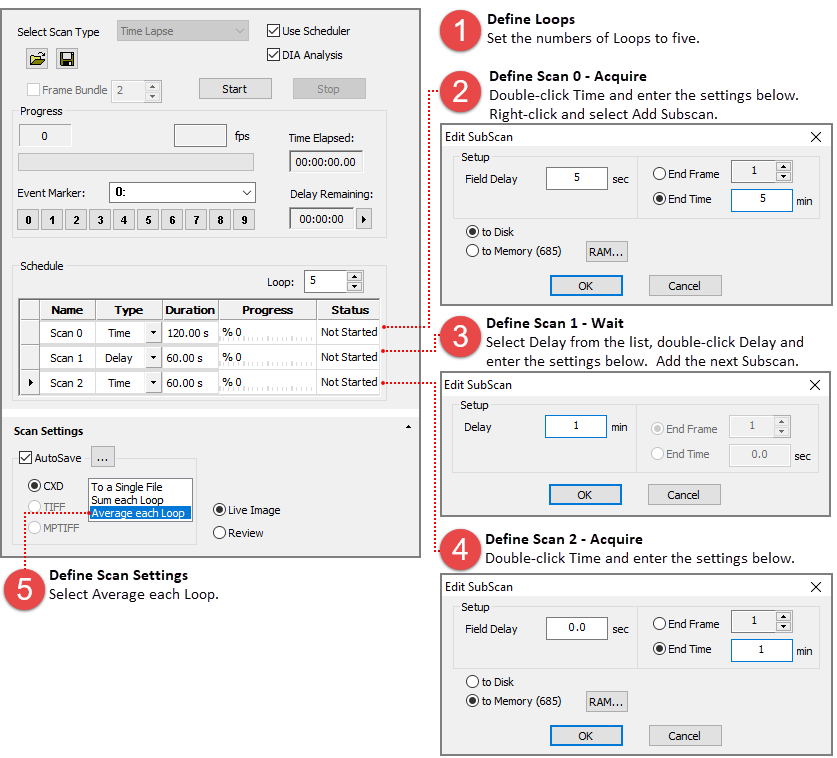Toggle the DIA Analysis checkbox
The height and width of the screenshot is (758, 837).
[x=275, y=55]
